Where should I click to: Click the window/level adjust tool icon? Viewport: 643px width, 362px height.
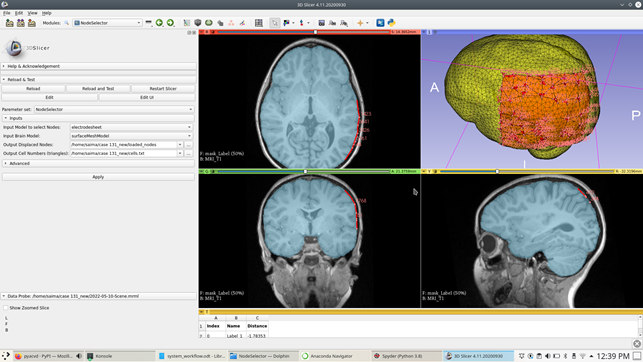click(x=286, y=23)
